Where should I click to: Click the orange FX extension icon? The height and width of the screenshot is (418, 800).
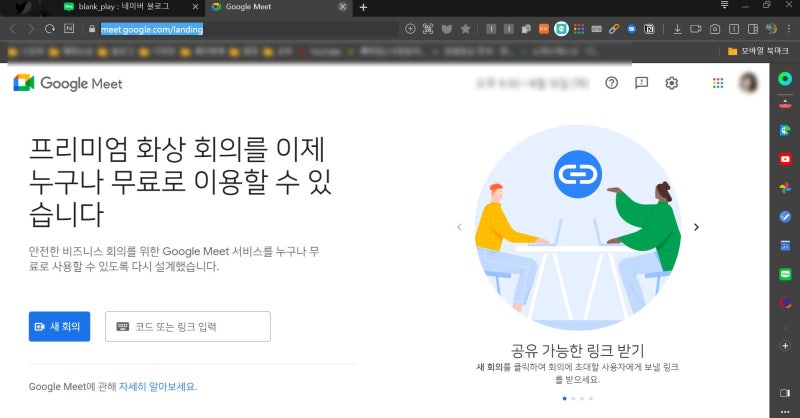[x=544, y=29]
